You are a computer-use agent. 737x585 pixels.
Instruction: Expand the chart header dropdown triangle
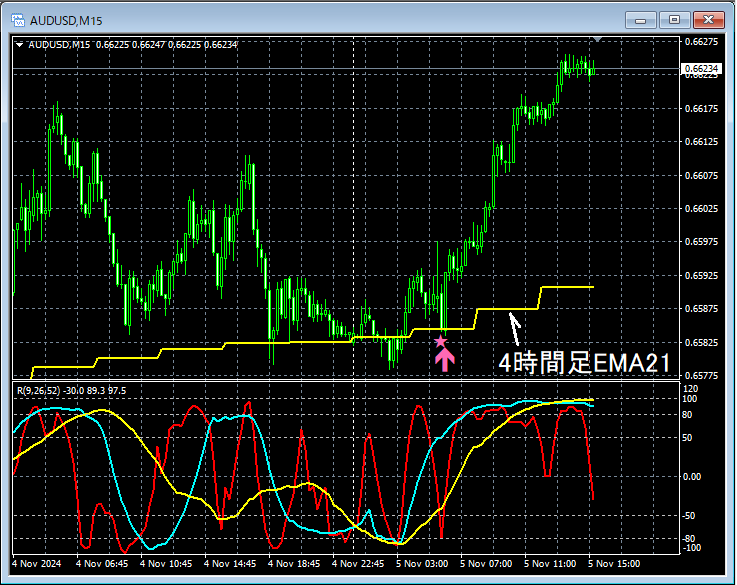click(19, 45)
